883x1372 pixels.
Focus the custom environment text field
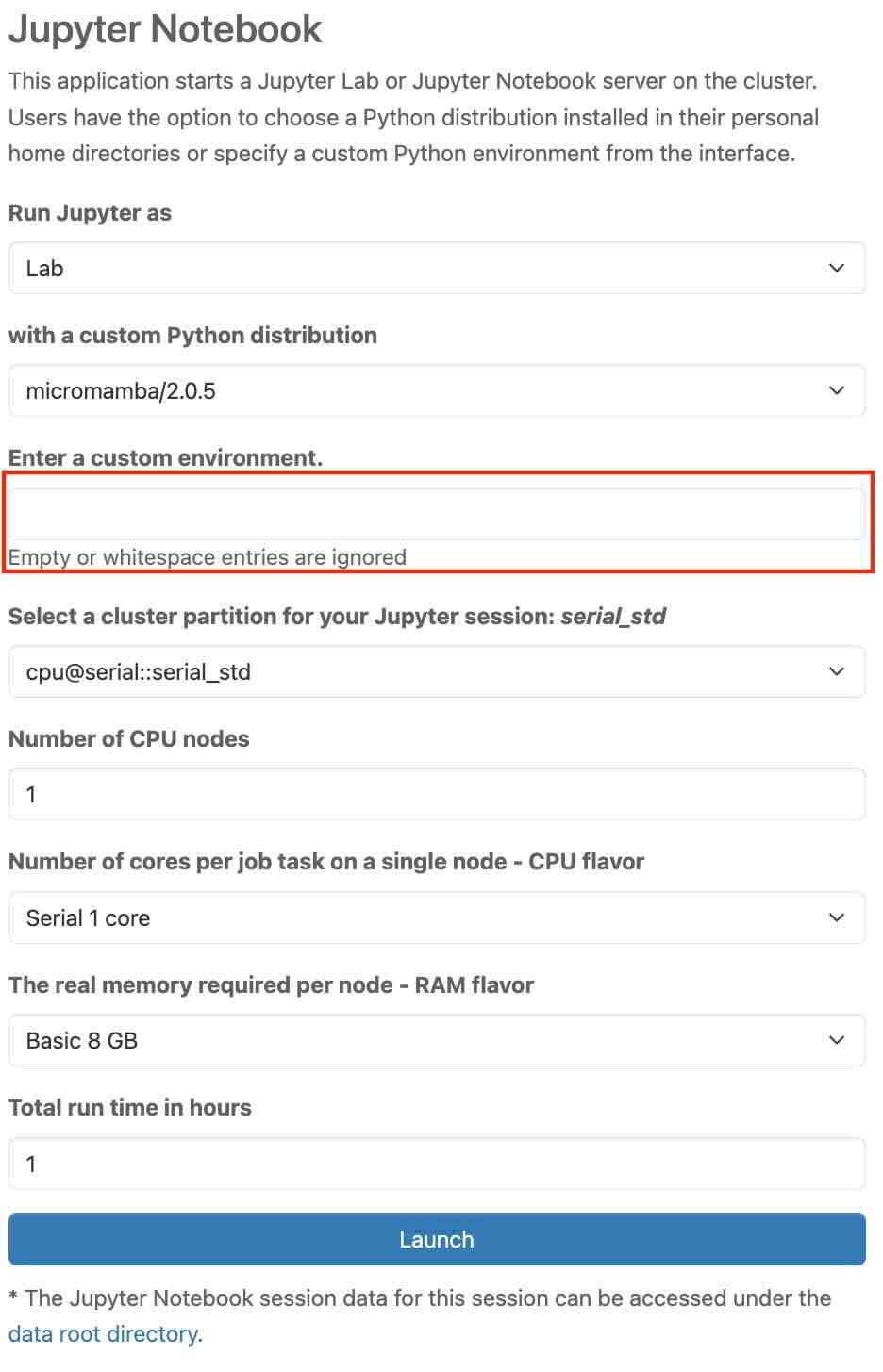tap(436, 514)
